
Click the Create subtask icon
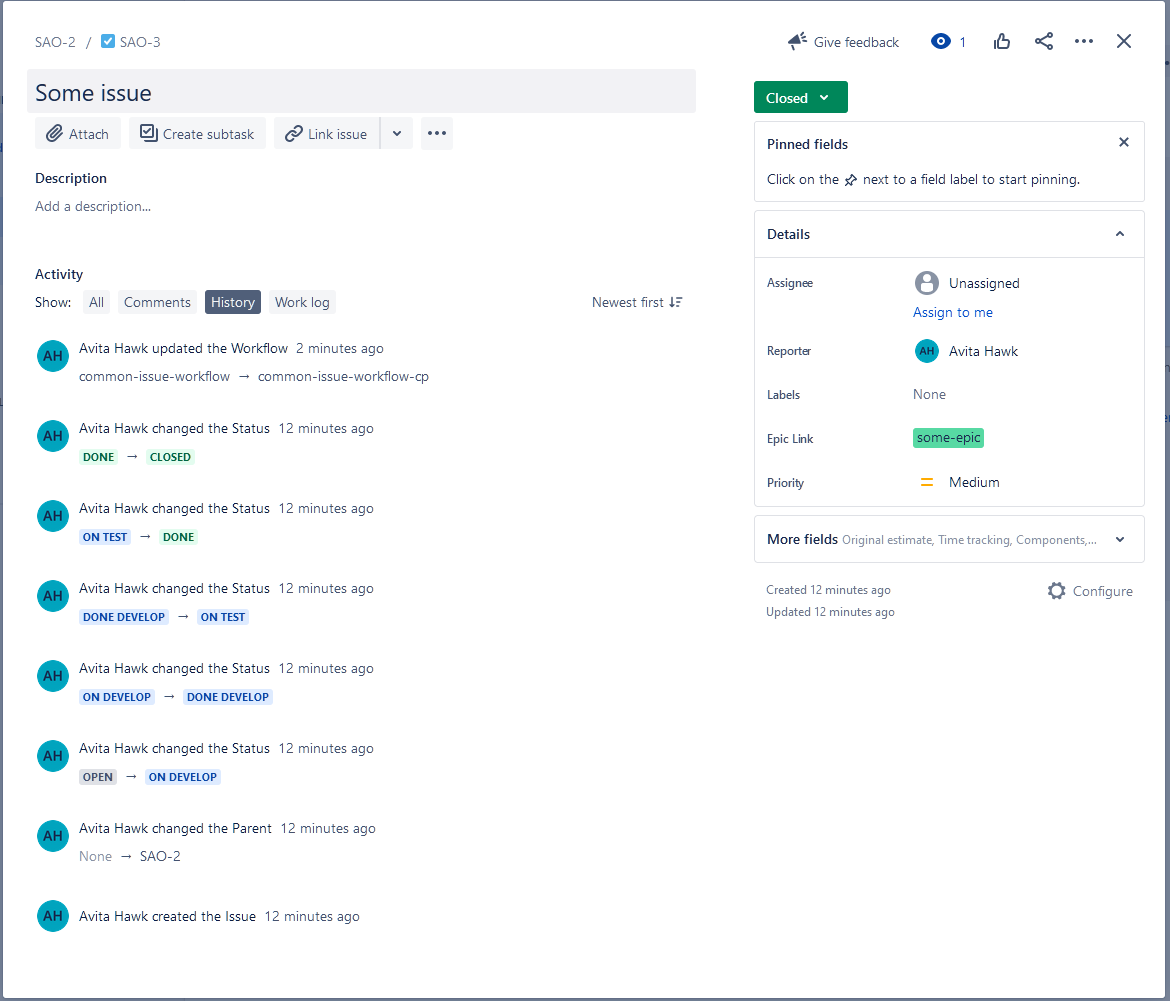148,132
